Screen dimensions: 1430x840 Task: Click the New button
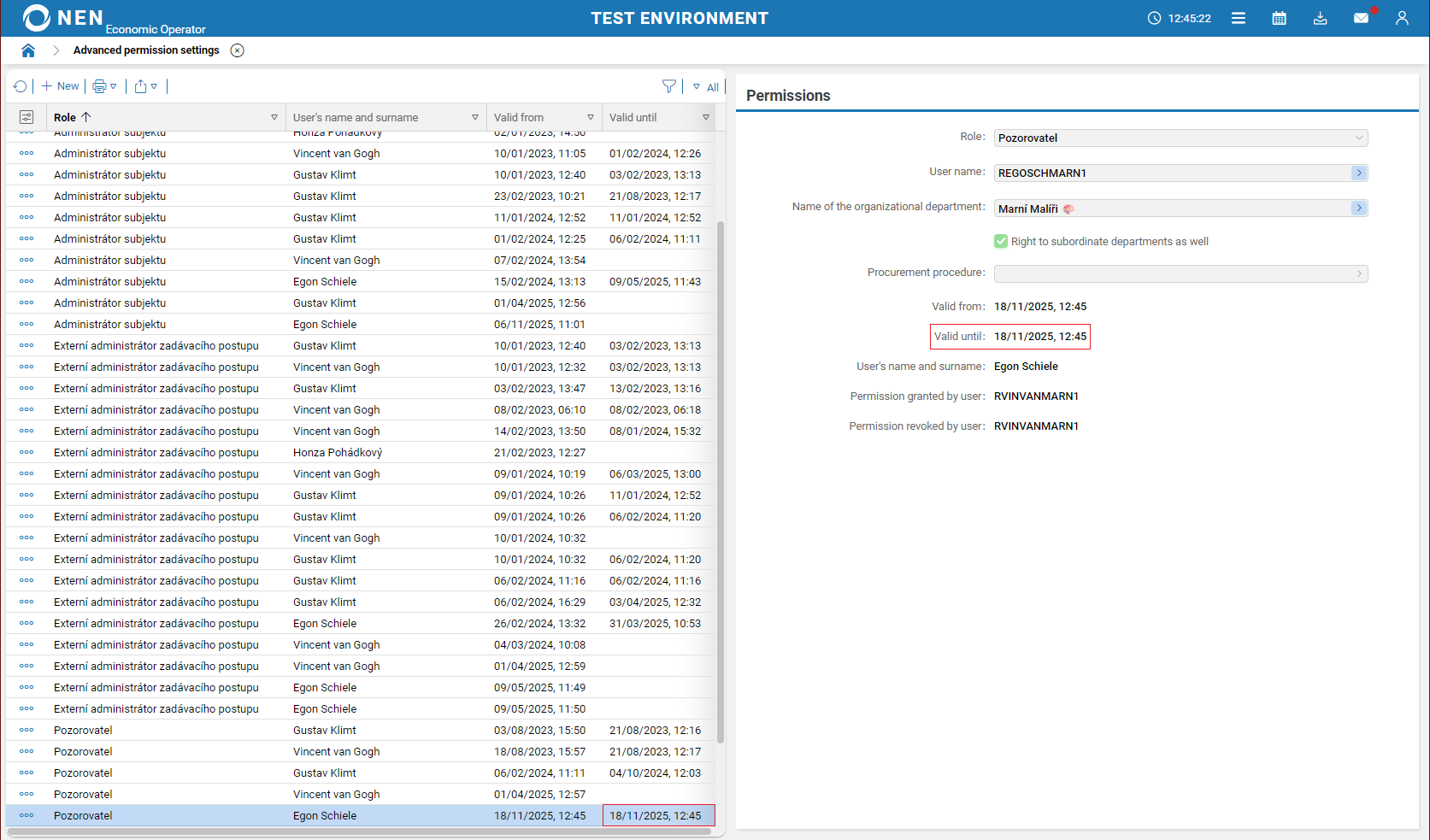(x=60, y=86)
